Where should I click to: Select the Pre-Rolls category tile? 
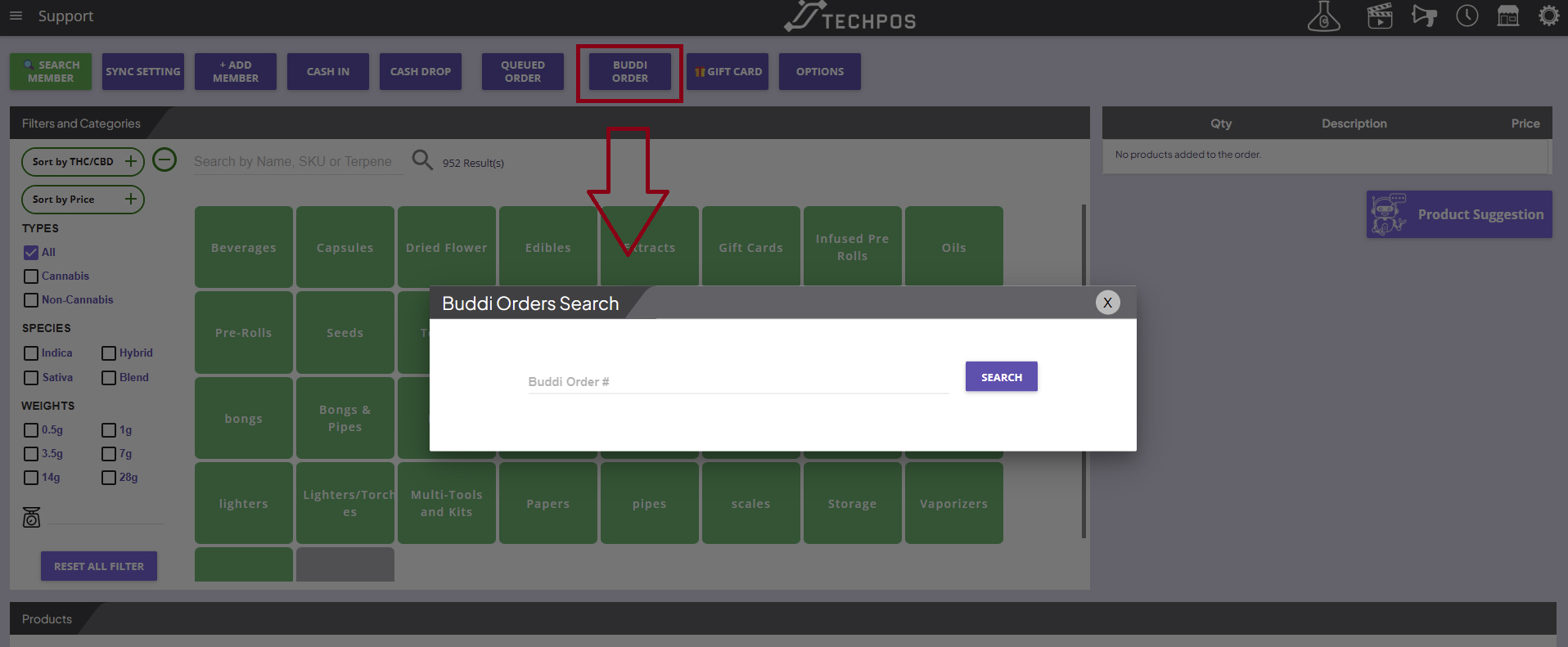244,332
